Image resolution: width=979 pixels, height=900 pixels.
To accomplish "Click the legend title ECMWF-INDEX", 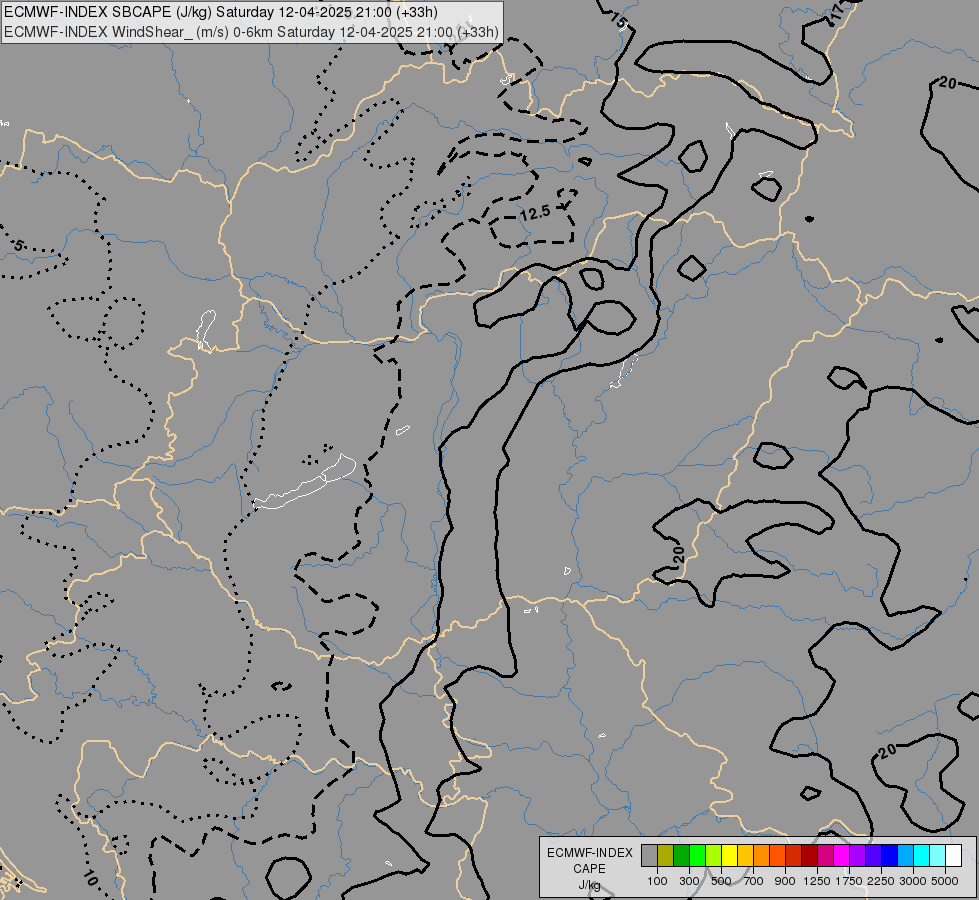I will click(589, 853).
